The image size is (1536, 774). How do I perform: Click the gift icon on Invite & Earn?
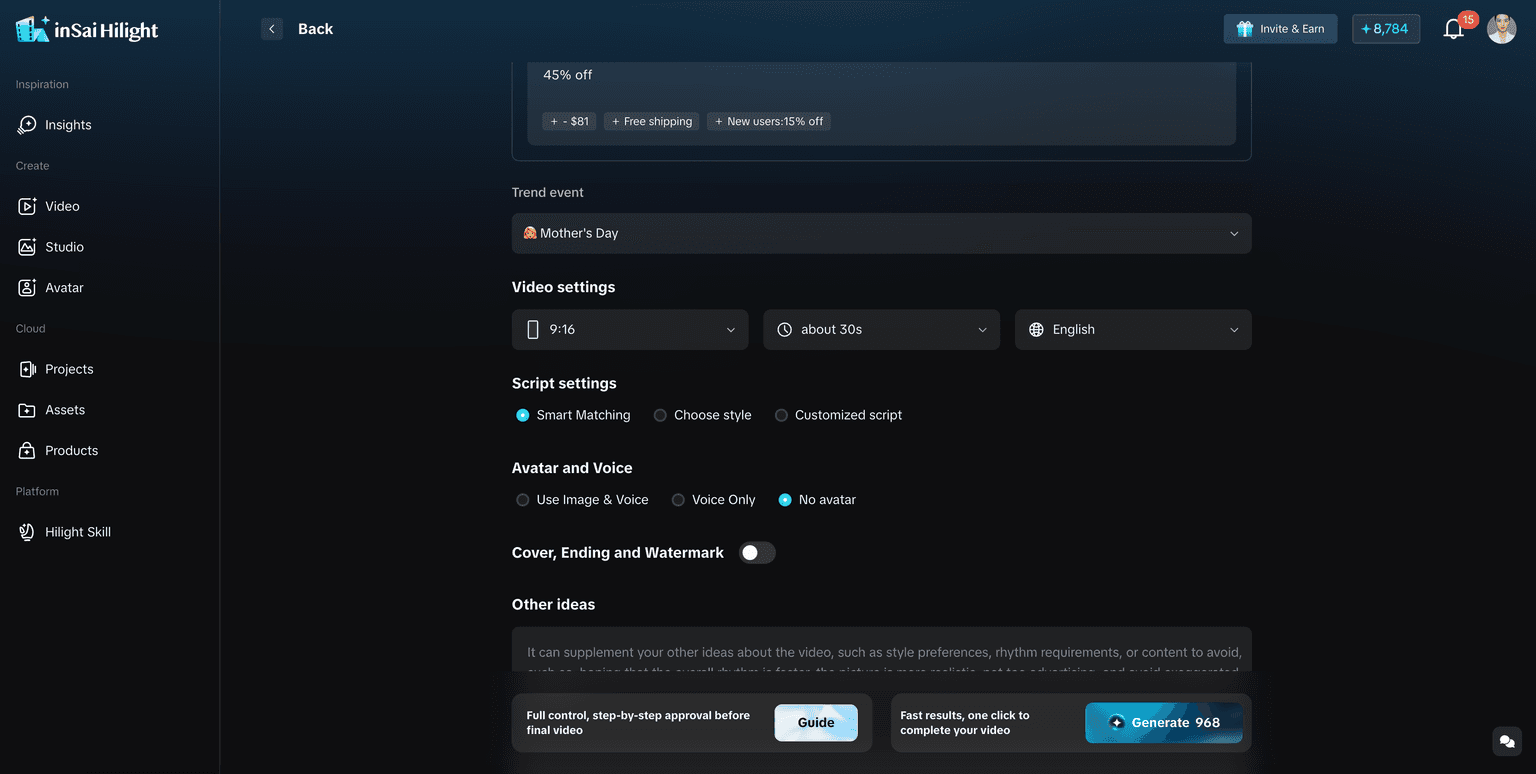click(1245, 29)
